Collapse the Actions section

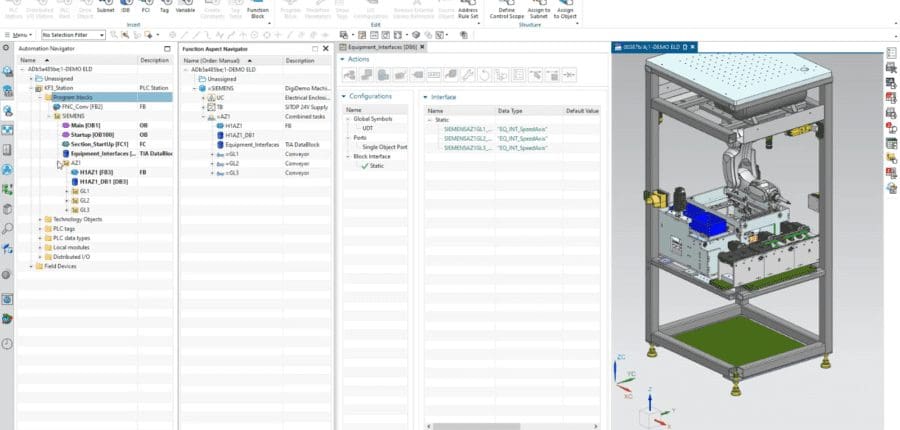click(x=343, y=59)
